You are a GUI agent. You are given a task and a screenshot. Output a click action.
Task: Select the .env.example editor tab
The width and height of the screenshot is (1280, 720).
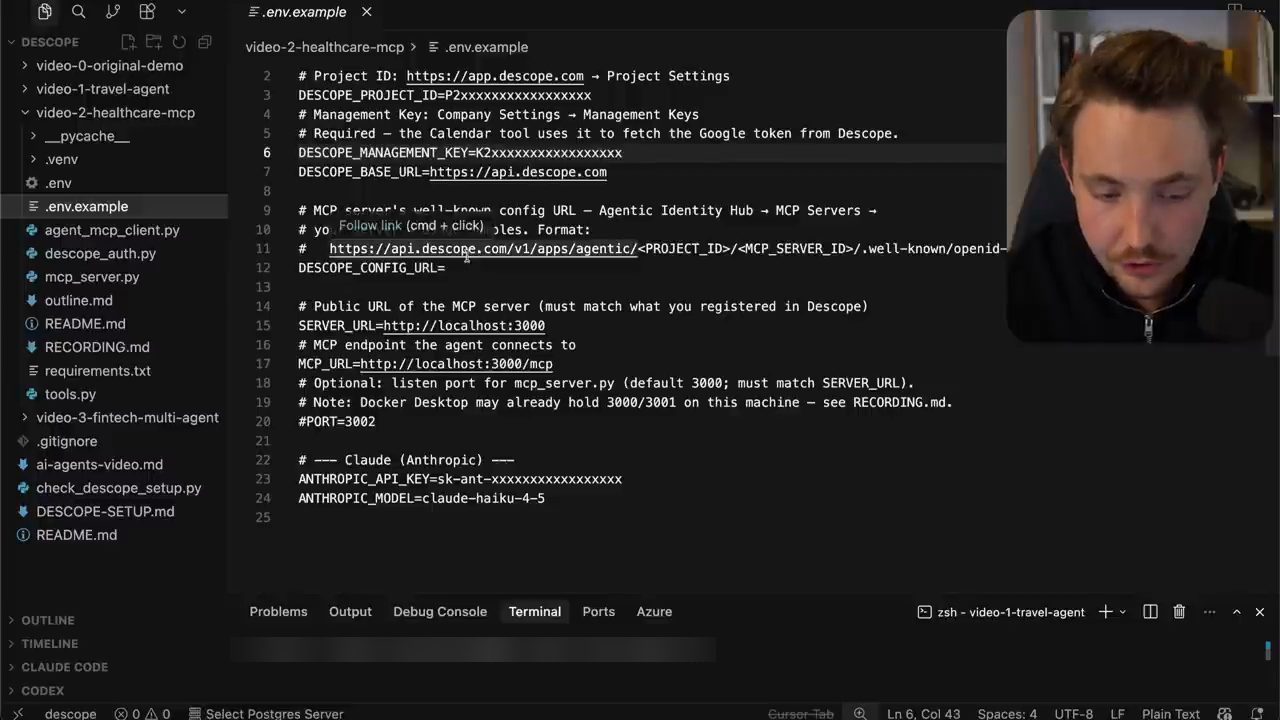click(304, 12)
